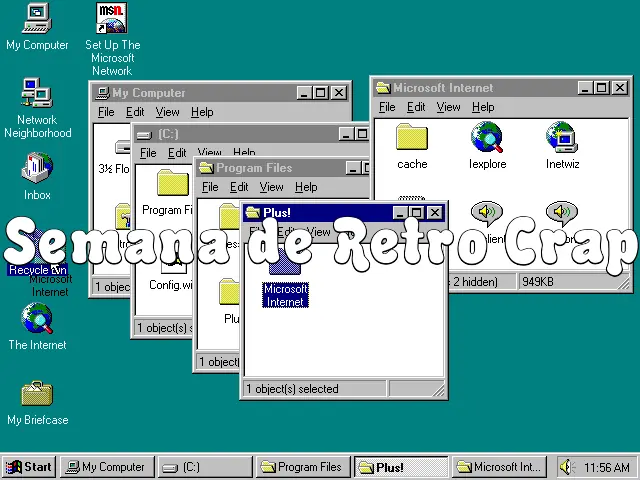Minimize the (C:) window
This screenshot has height=480, width=640.
click(x=346, y=134)
